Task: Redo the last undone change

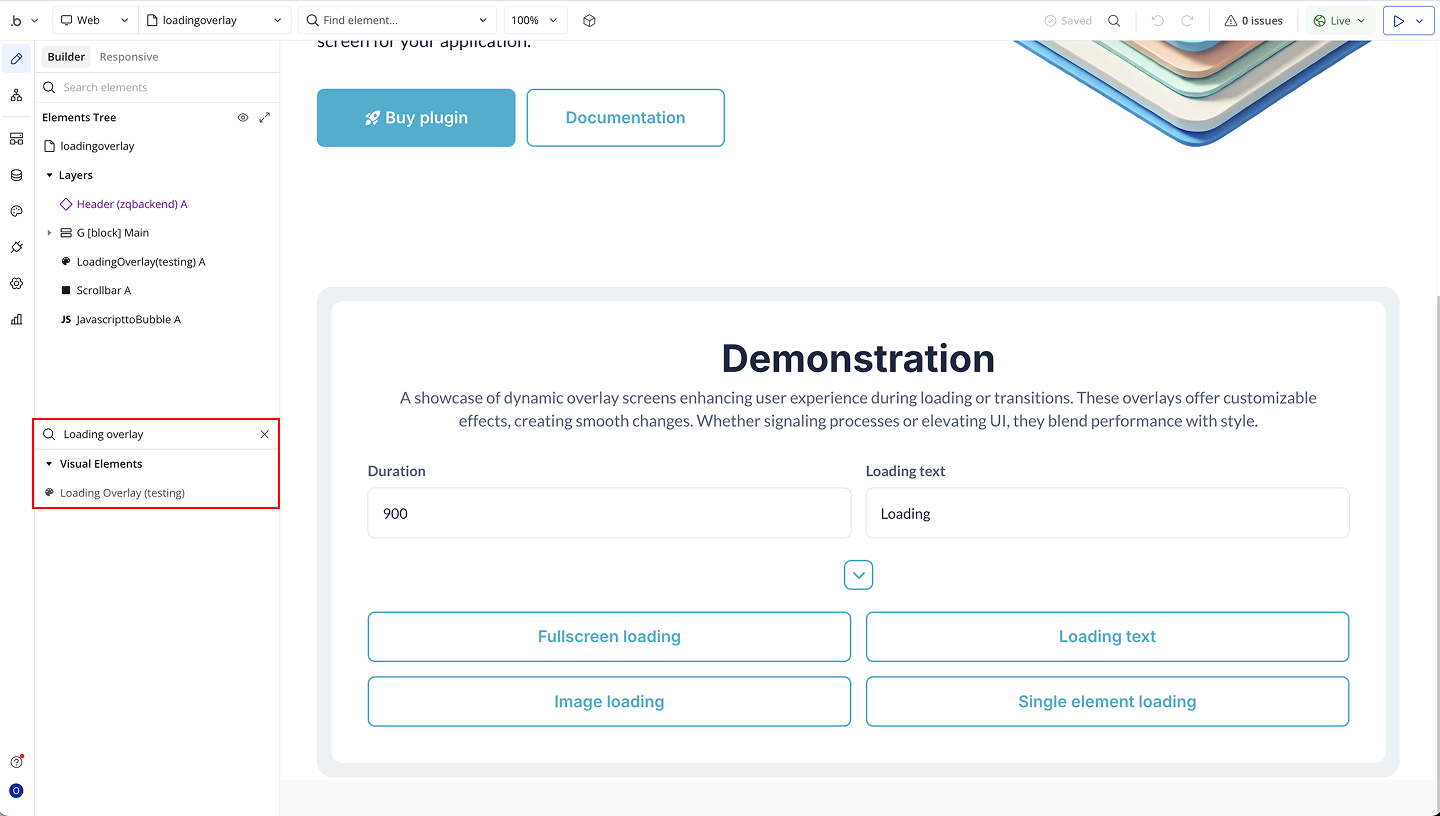Action: coord(1187,20)
